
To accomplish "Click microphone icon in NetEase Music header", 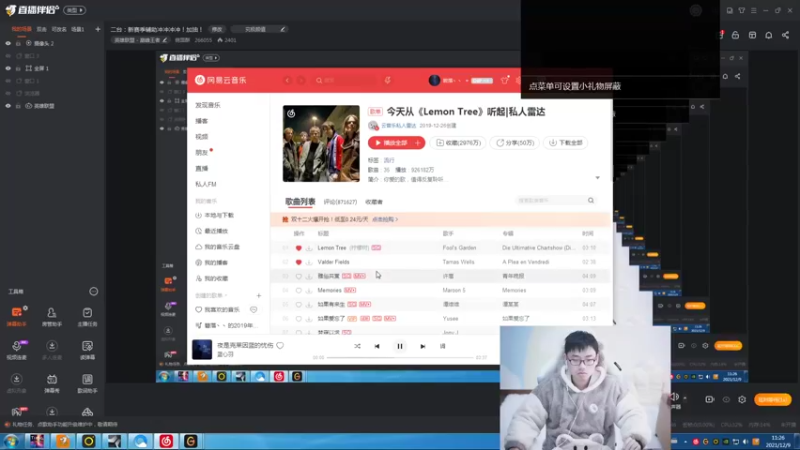I will pos(388,80).
